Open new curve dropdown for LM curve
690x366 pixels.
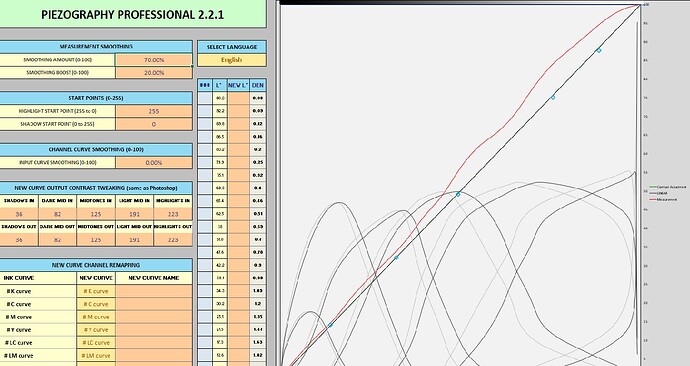click(96, 355)
